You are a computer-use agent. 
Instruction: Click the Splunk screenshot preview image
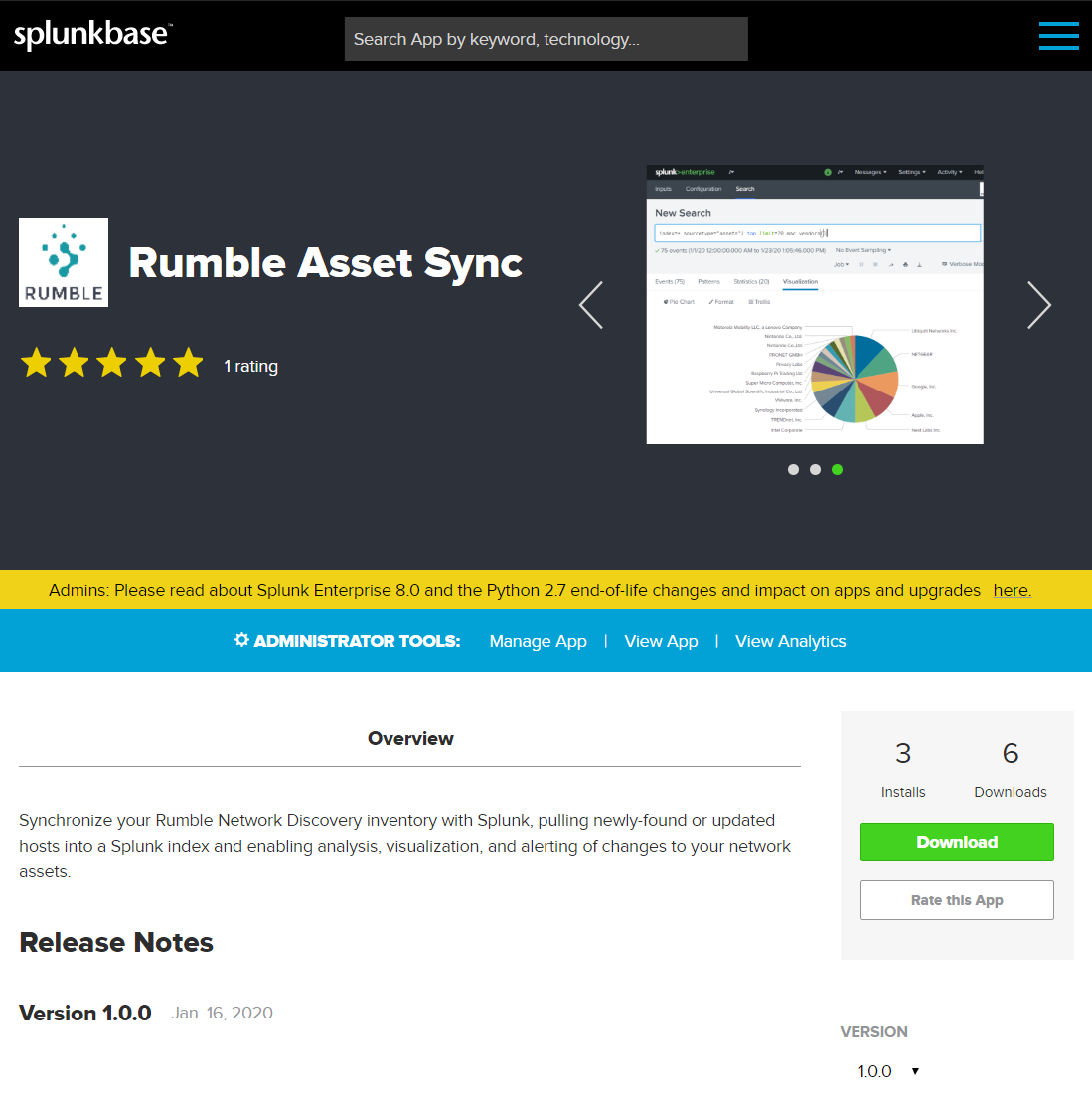[x=815, y=303]
